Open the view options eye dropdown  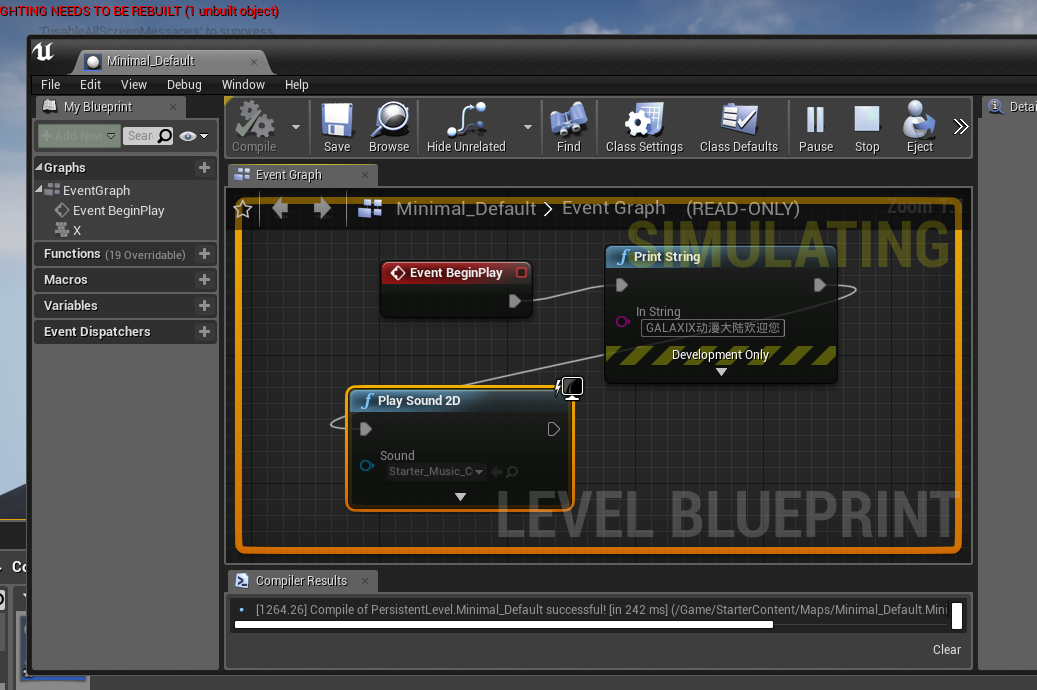point(194,136)
